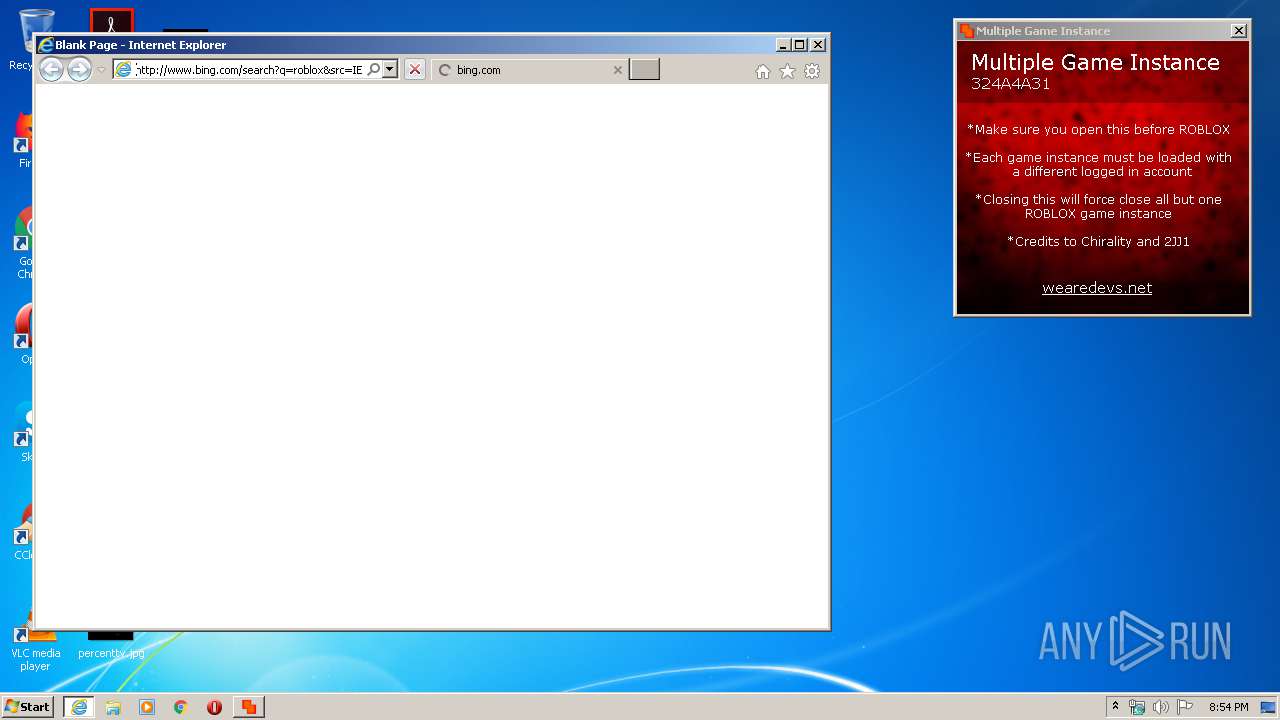Minimize the Internet Explorer window
Image resolution: width=1280 pixels, height=720 pixels.
point(783,44)
